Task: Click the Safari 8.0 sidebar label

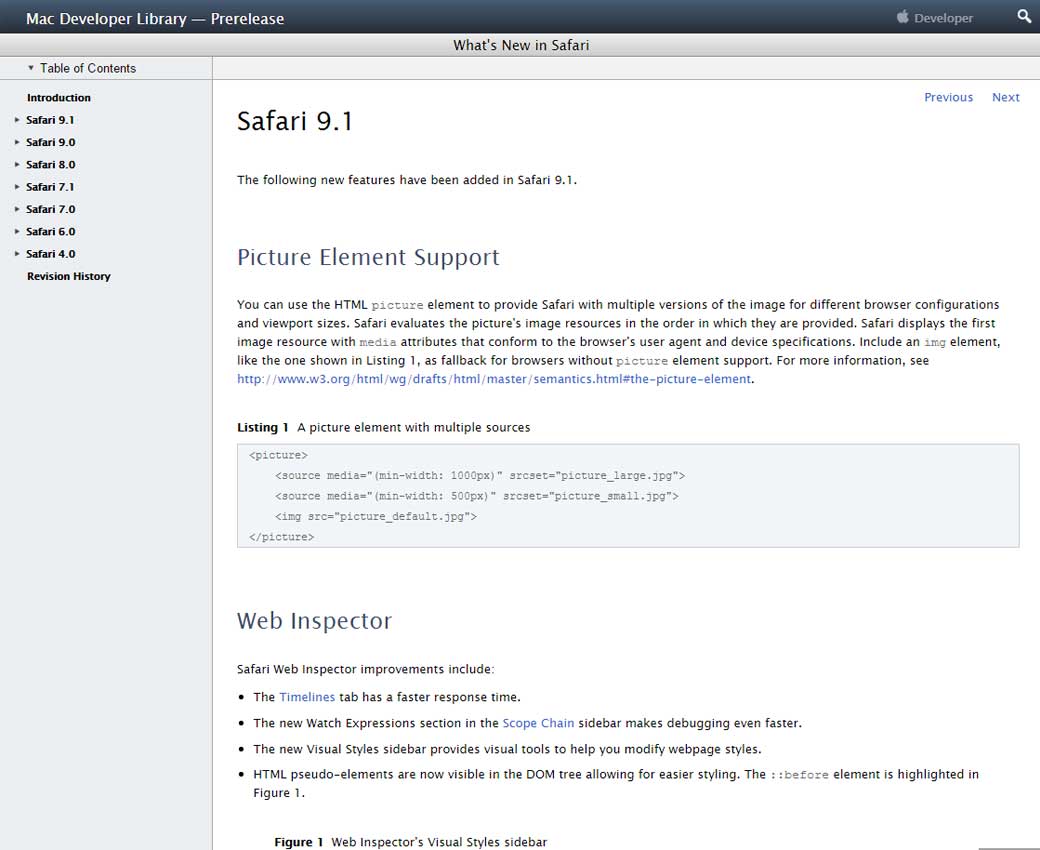Action: (50, 165)
